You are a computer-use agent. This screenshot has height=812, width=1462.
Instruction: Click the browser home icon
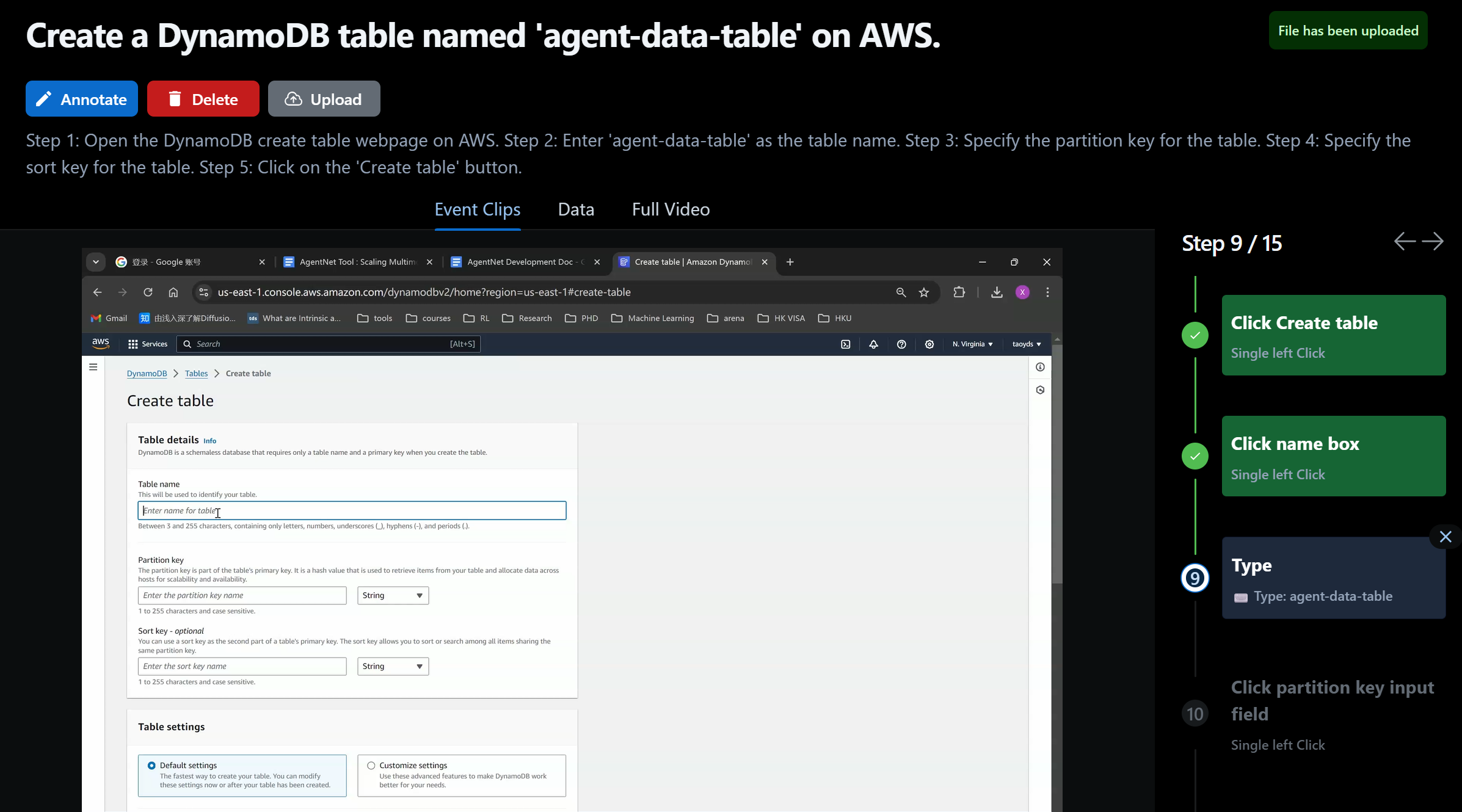coord(173,292)
